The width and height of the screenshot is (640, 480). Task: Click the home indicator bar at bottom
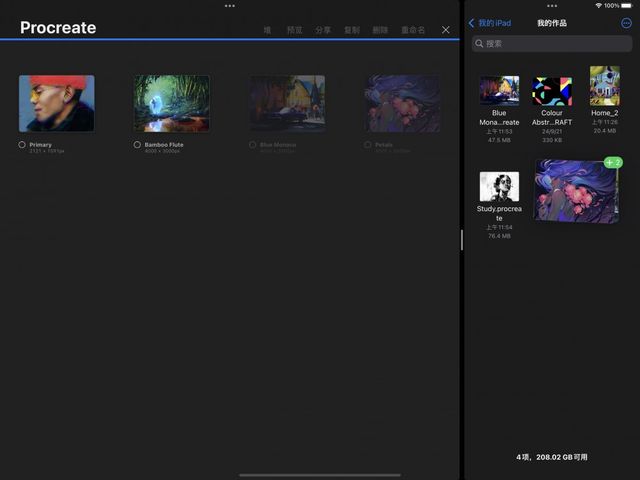tap(320, 475)
